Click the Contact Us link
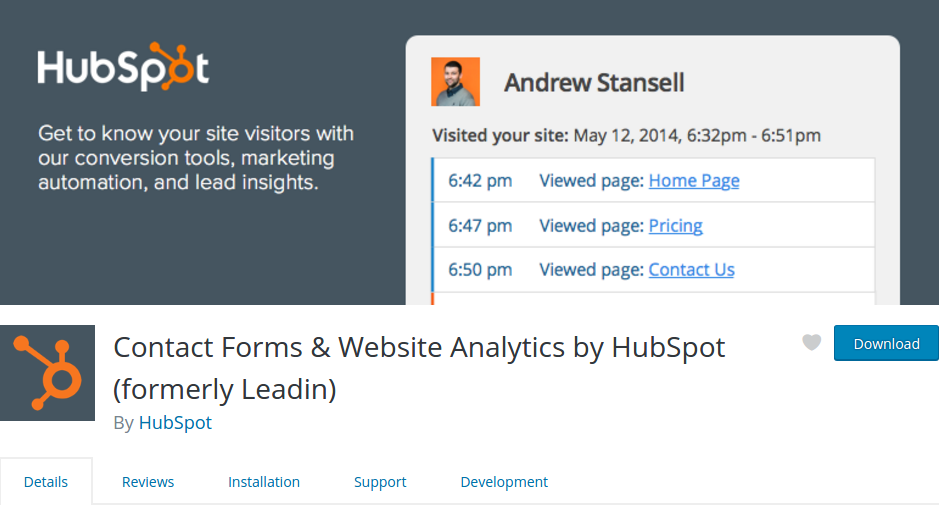Image resolution: width=939 pixels, height=506 pixels. [x=692, y=270]
